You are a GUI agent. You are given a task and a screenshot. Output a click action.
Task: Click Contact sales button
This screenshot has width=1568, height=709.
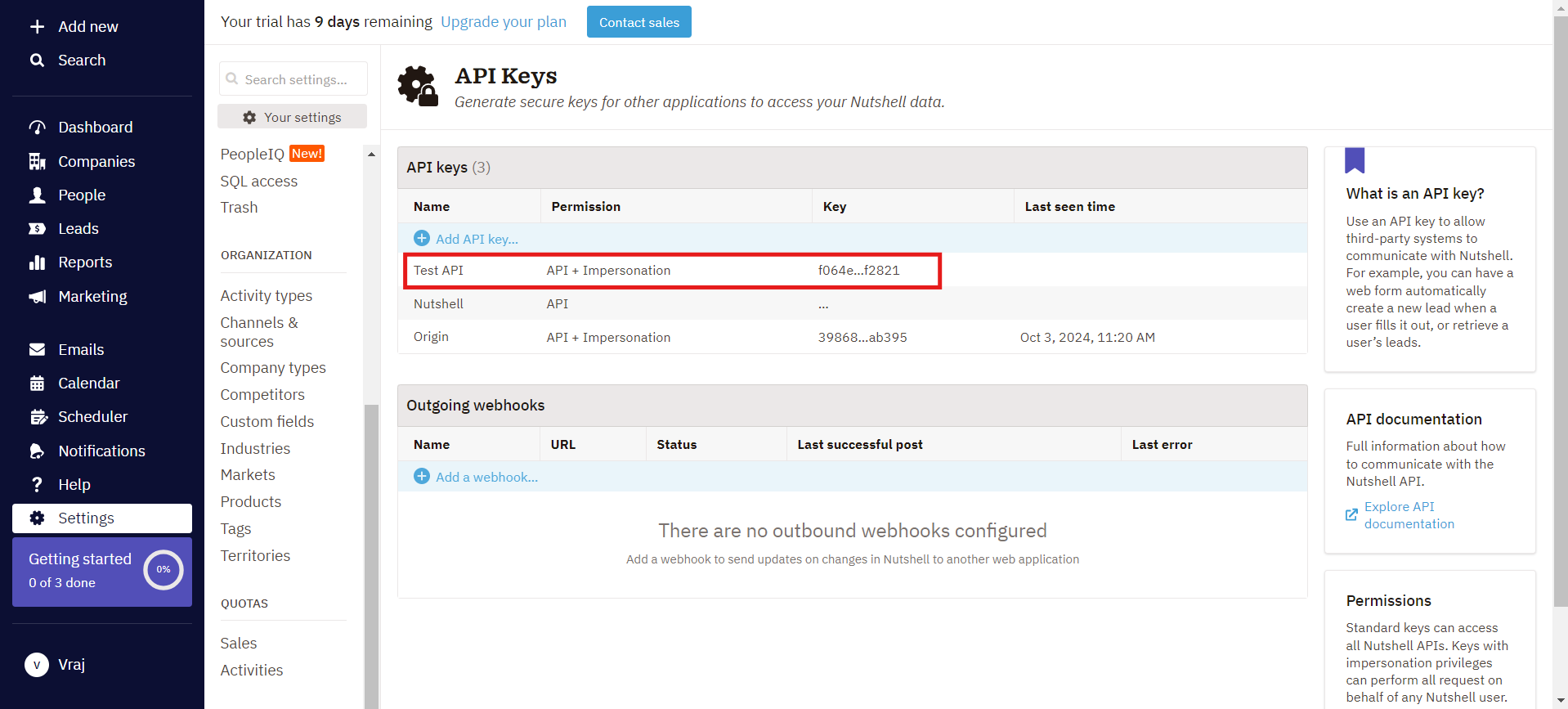[639, 22]
